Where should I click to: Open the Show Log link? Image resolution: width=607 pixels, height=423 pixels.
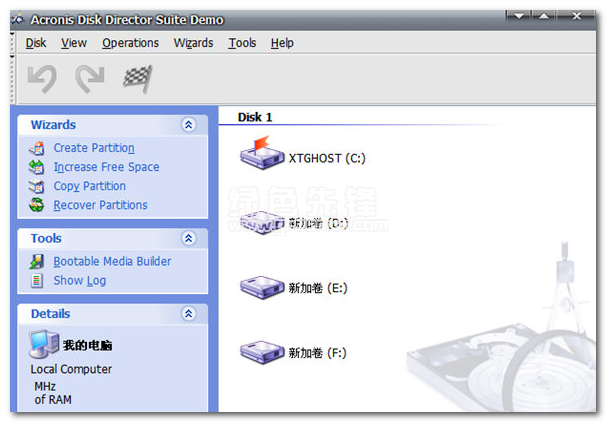pos(80,281)
